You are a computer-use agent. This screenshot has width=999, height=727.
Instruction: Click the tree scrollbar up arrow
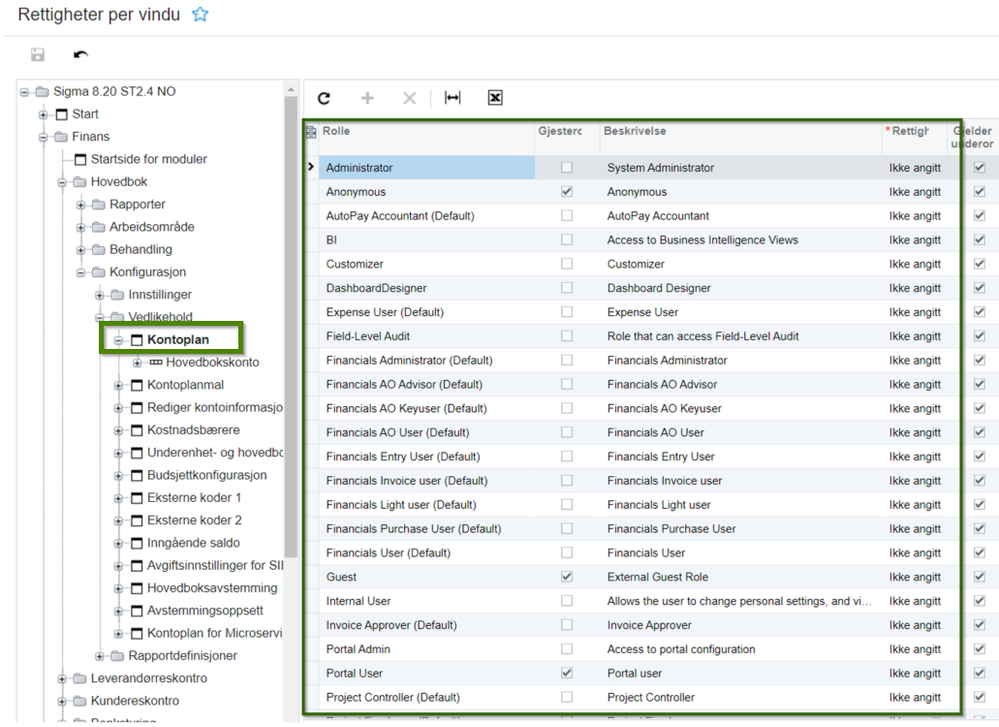click(291, 90)
